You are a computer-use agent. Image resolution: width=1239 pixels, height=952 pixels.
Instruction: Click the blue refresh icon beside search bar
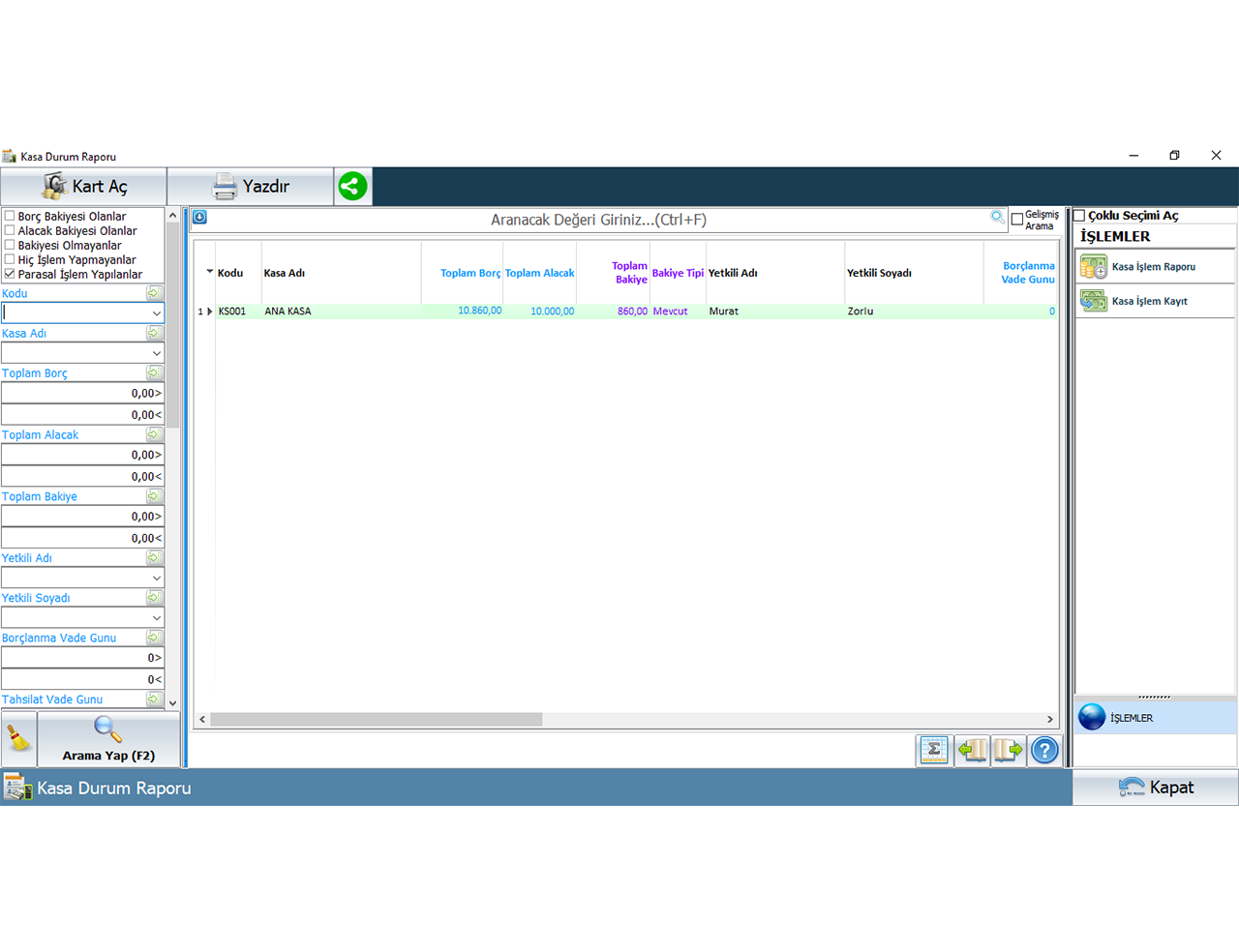coord(199,217)
